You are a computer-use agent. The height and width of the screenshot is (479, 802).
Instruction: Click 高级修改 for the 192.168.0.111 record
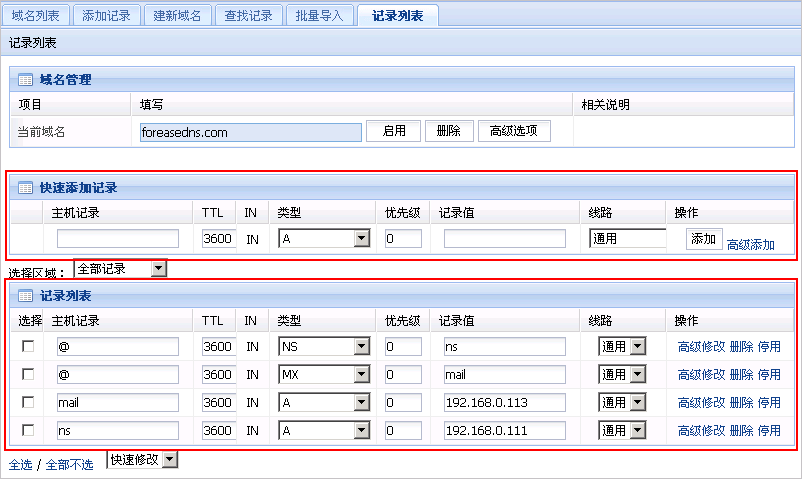click(701, 430)
